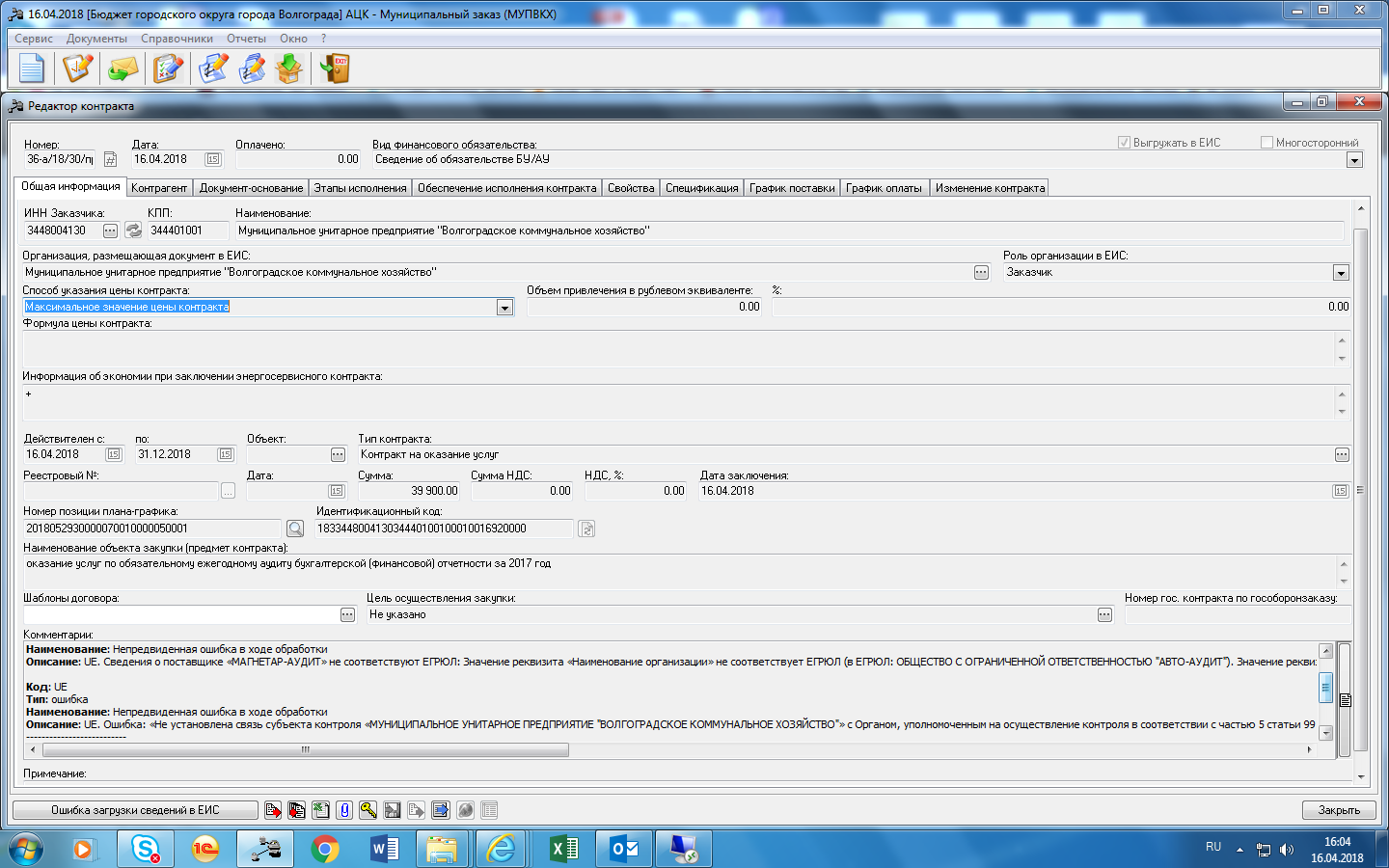Click the blank document toolbar icon
1389x868 pixels.
[x=32, y=68]
